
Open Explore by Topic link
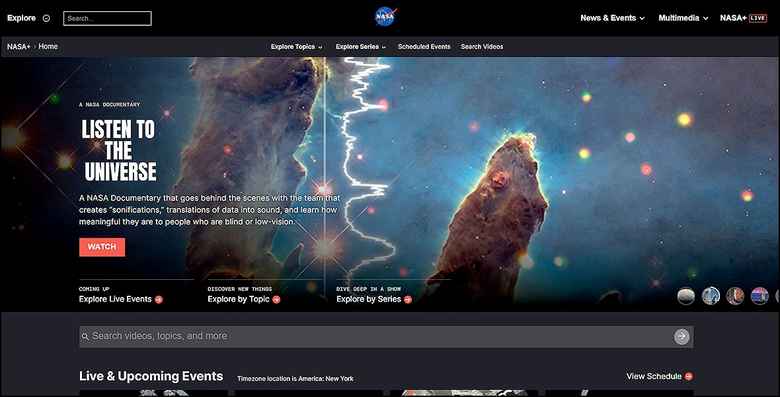coord(238,299)
